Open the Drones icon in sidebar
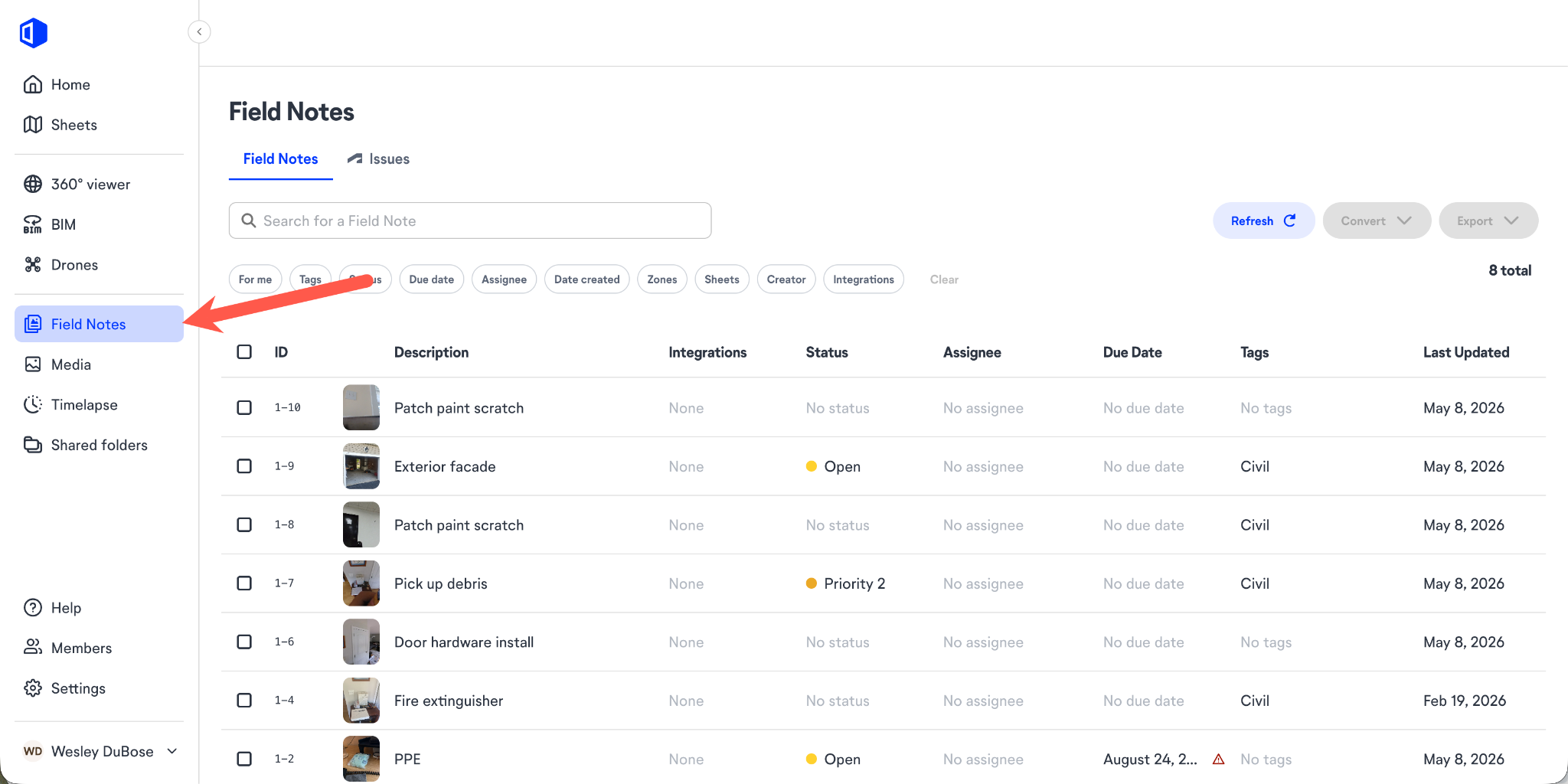This screenshot has height=784, width=1568. click(33, 265)
